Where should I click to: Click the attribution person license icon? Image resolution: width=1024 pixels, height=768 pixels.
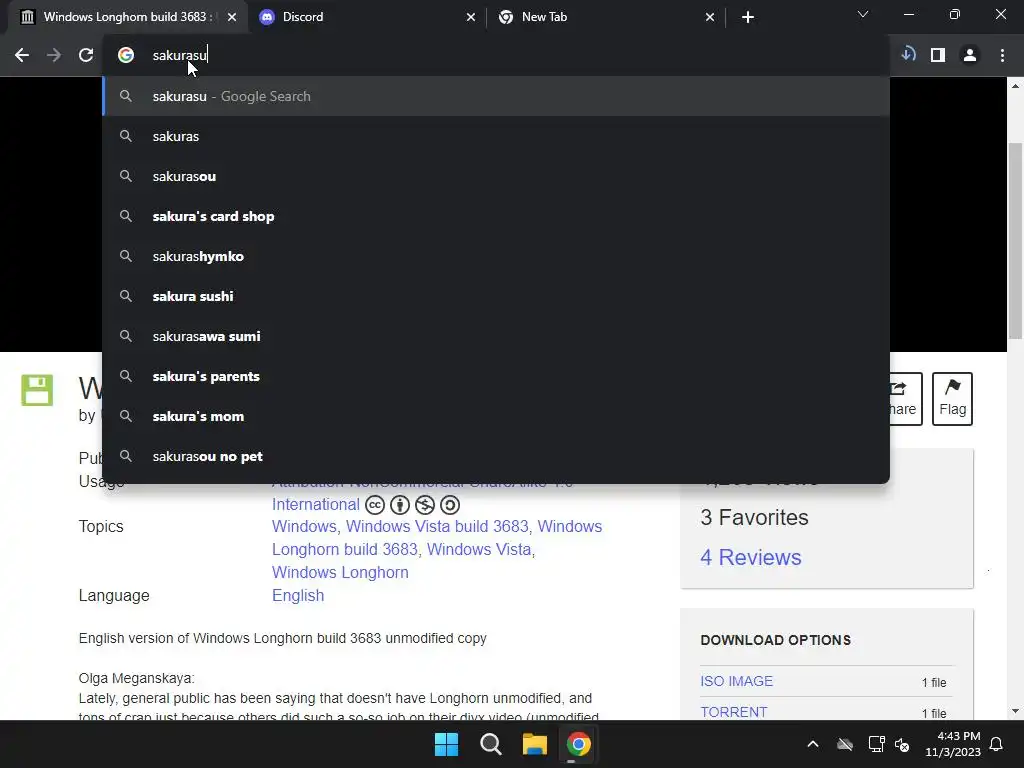[x=400, y=505]
